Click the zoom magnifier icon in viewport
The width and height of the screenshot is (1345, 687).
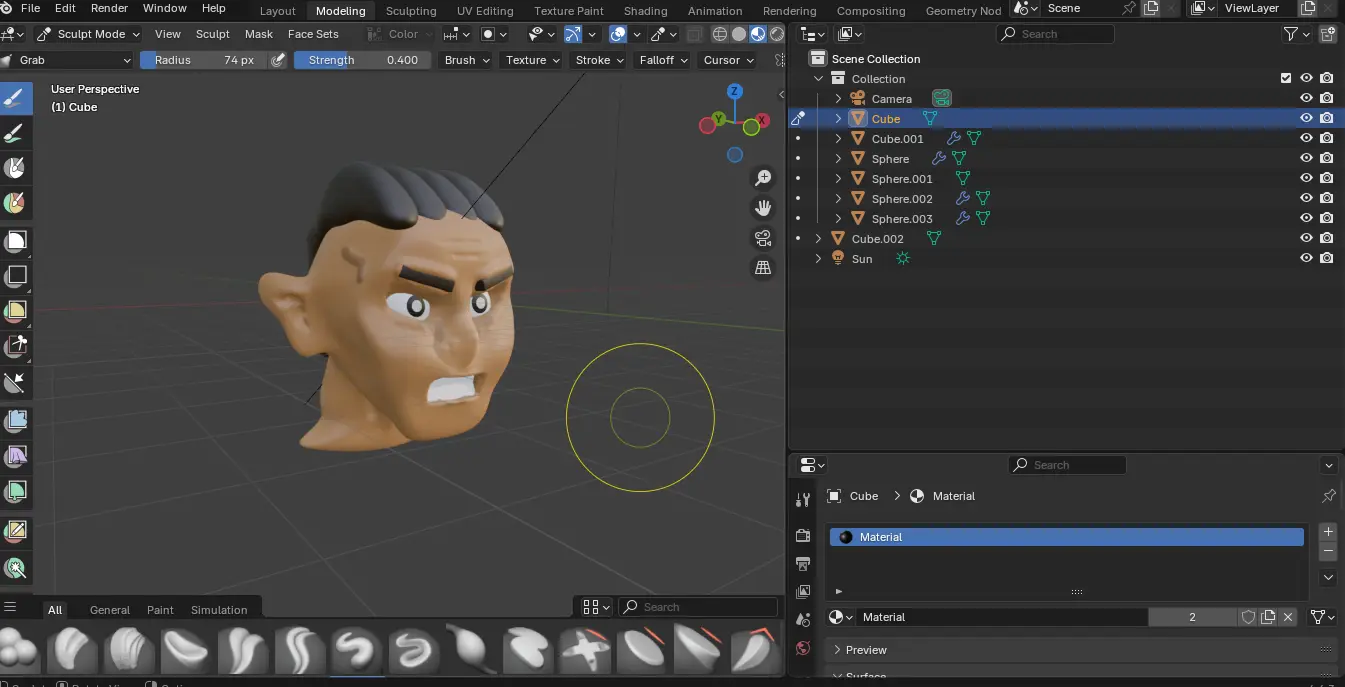point(763,178)
